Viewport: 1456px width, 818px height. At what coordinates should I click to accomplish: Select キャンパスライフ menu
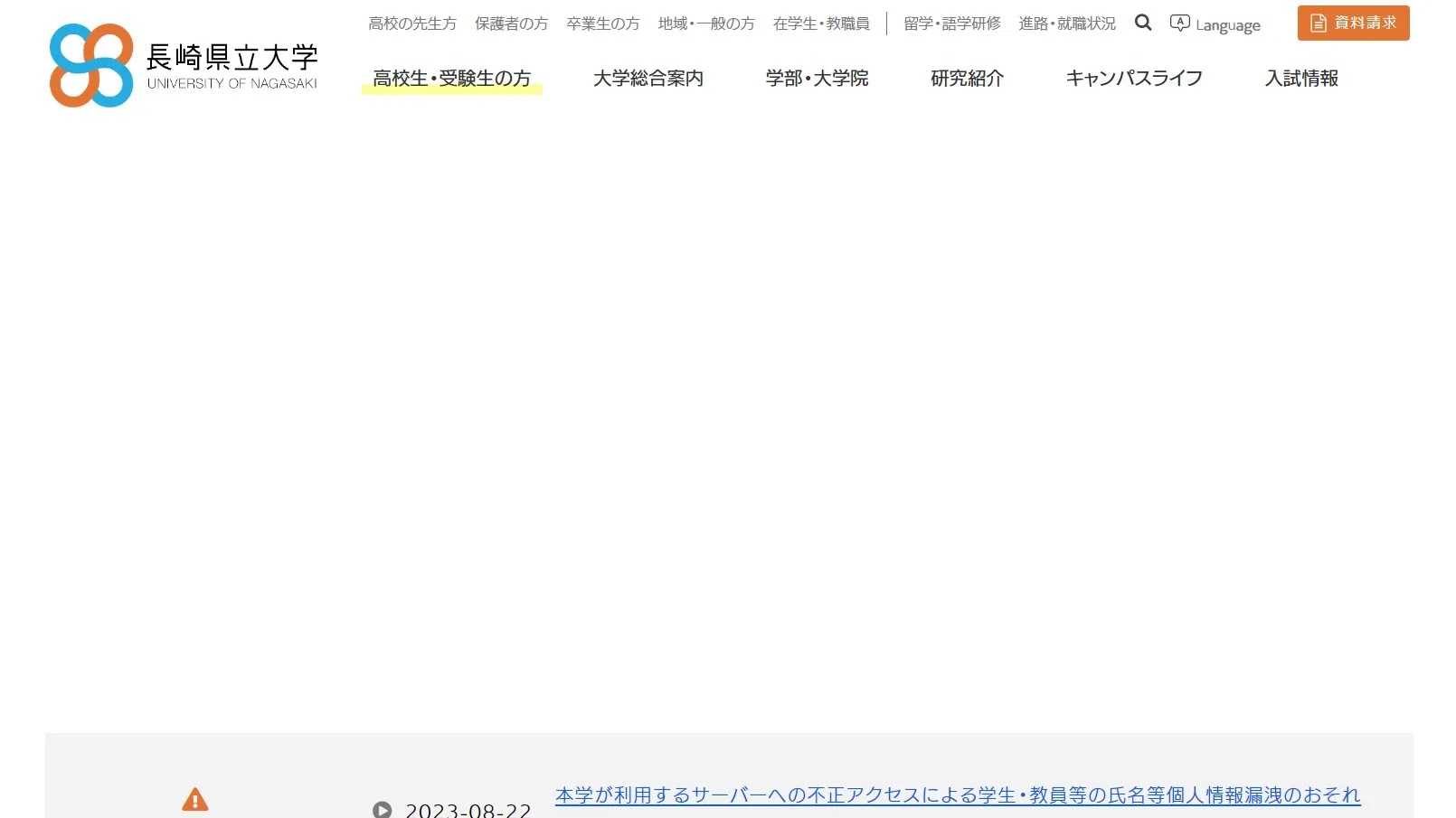click(x=1134, y=79)
